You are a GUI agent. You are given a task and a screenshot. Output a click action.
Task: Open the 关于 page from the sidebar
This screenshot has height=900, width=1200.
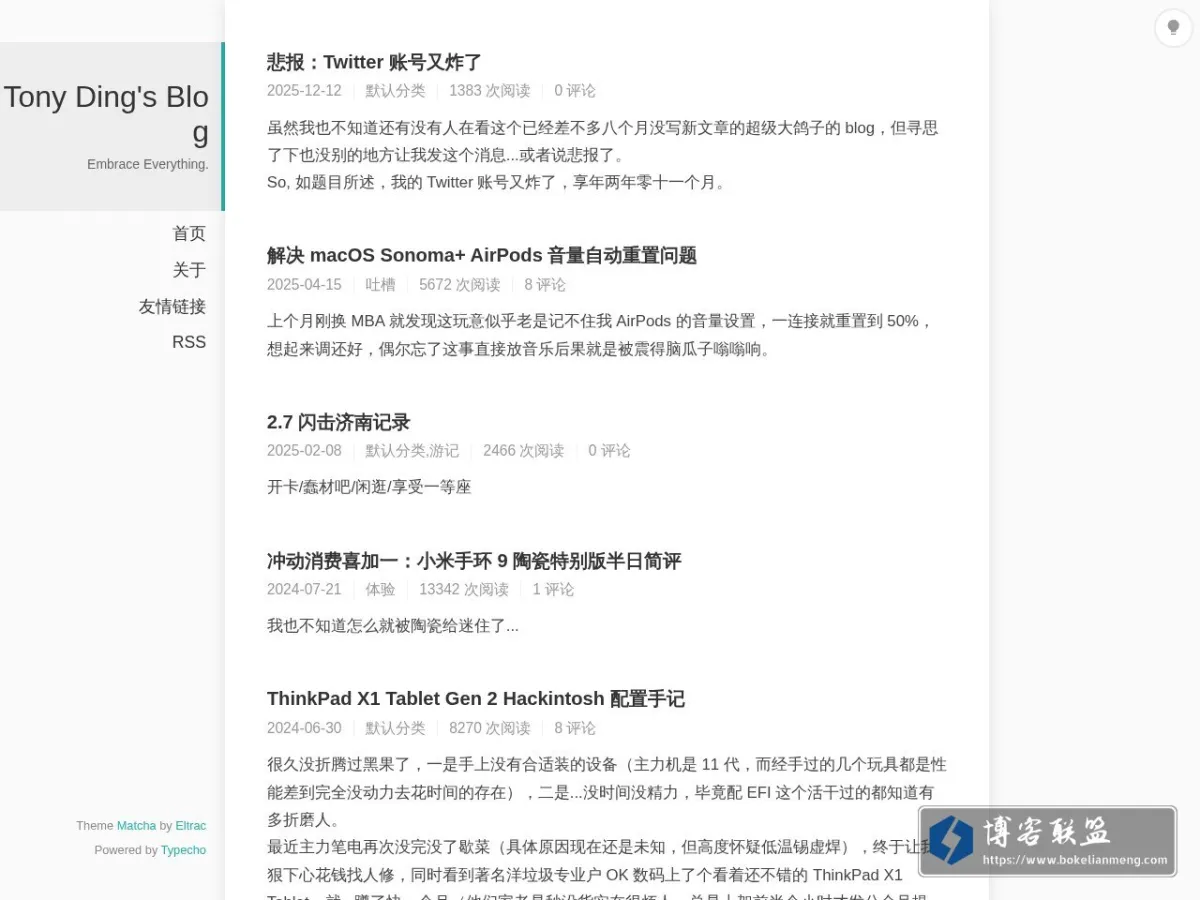189,270
